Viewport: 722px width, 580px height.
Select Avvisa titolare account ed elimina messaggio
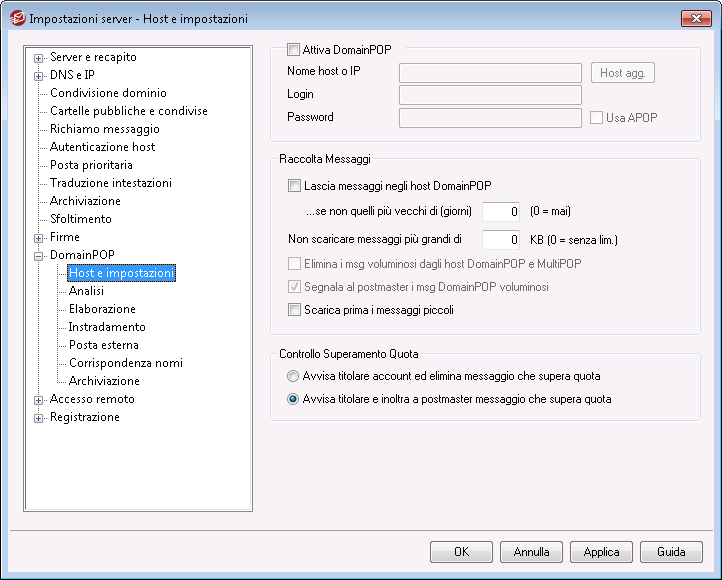click(x=292, y=376)
